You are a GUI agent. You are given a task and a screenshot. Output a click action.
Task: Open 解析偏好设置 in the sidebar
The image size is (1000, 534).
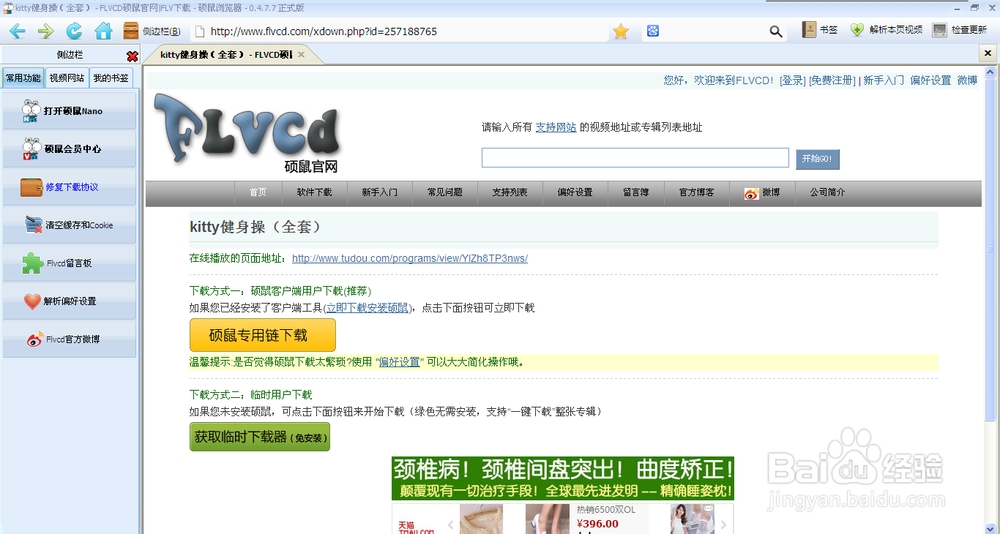(70, 301)
